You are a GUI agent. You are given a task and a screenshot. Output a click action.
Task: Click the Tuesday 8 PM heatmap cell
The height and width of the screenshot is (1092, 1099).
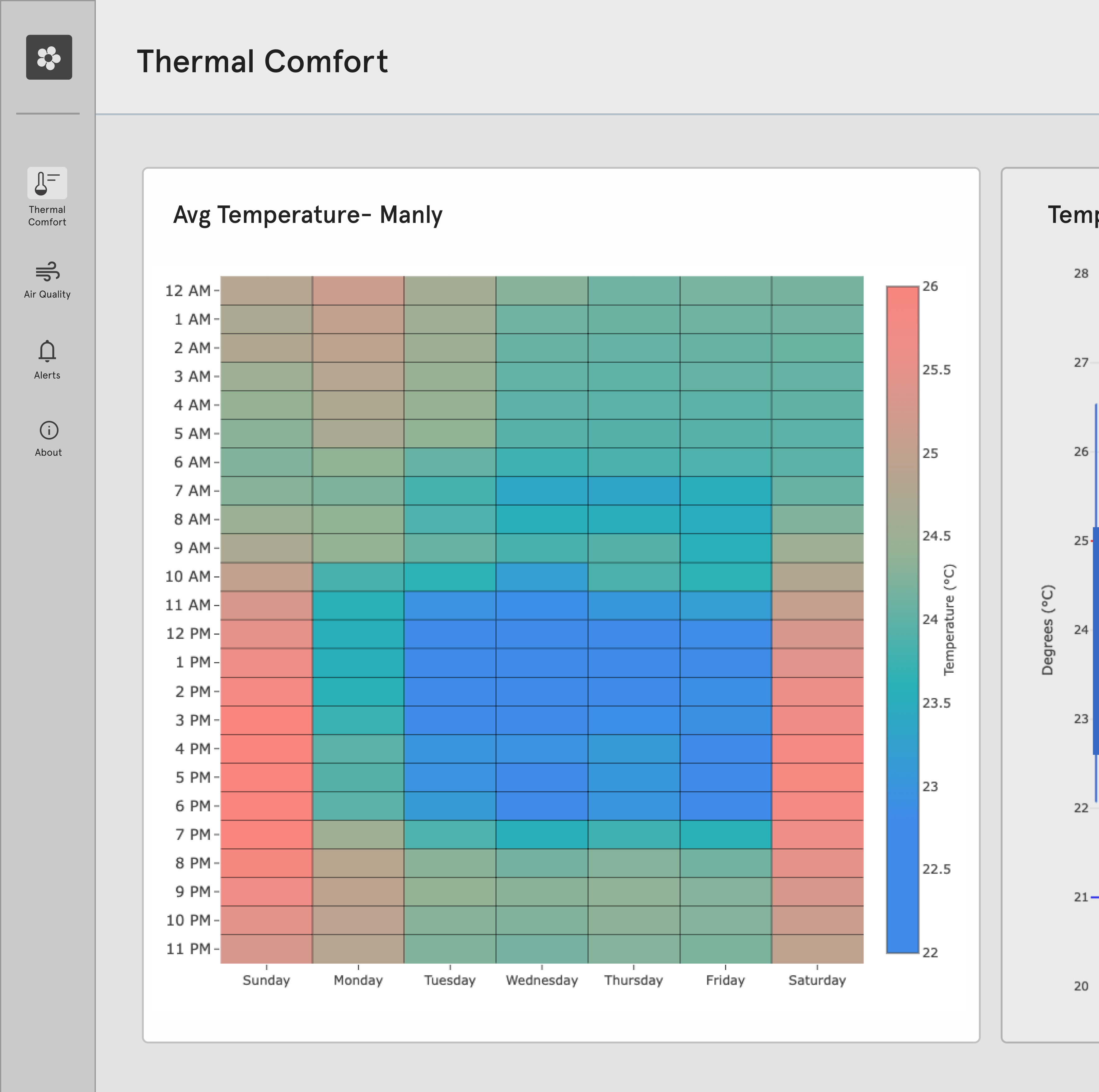[x=450, y=863]
